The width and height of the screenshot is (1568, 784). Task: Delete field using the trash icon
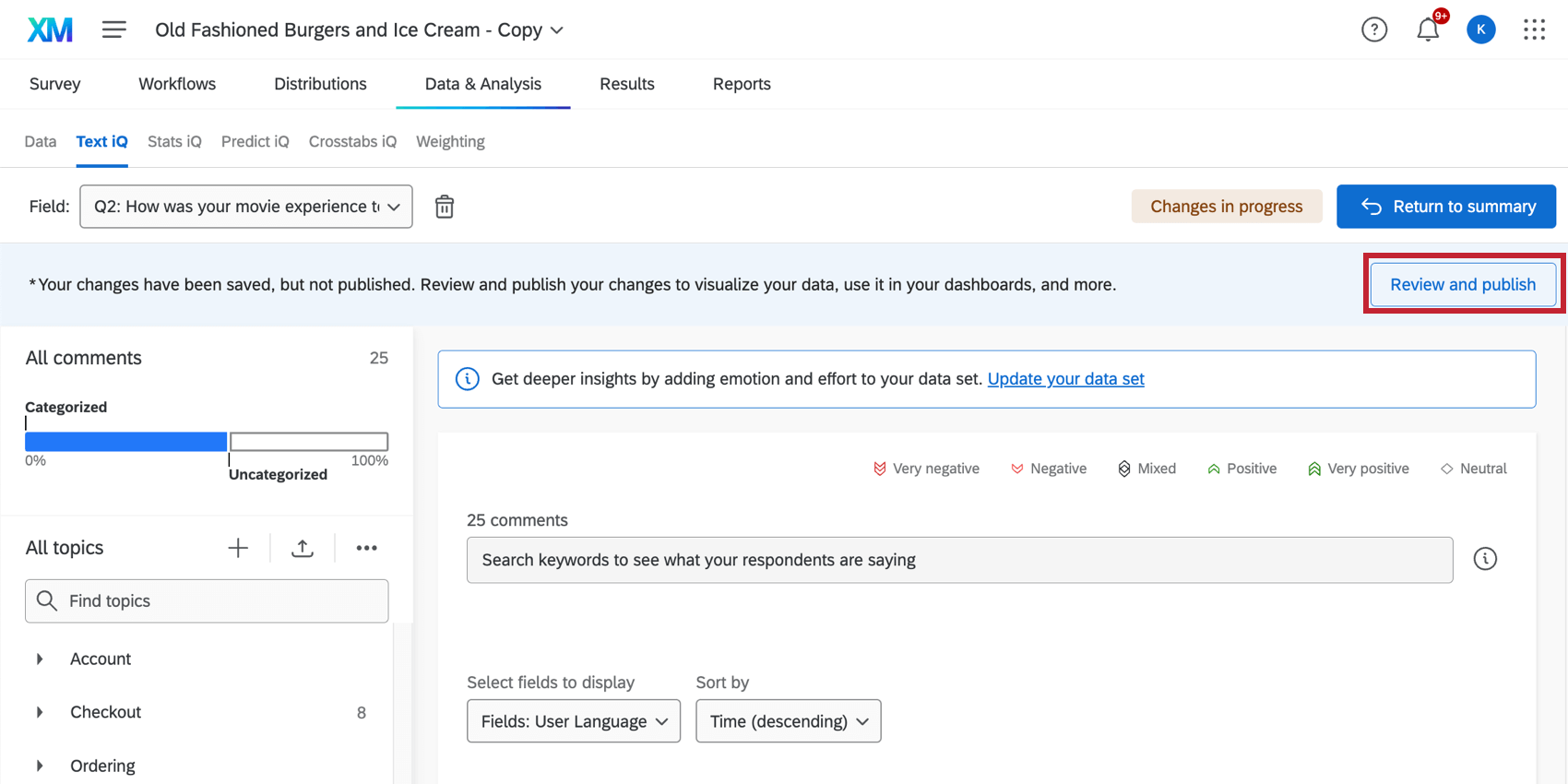pos(445,207)
